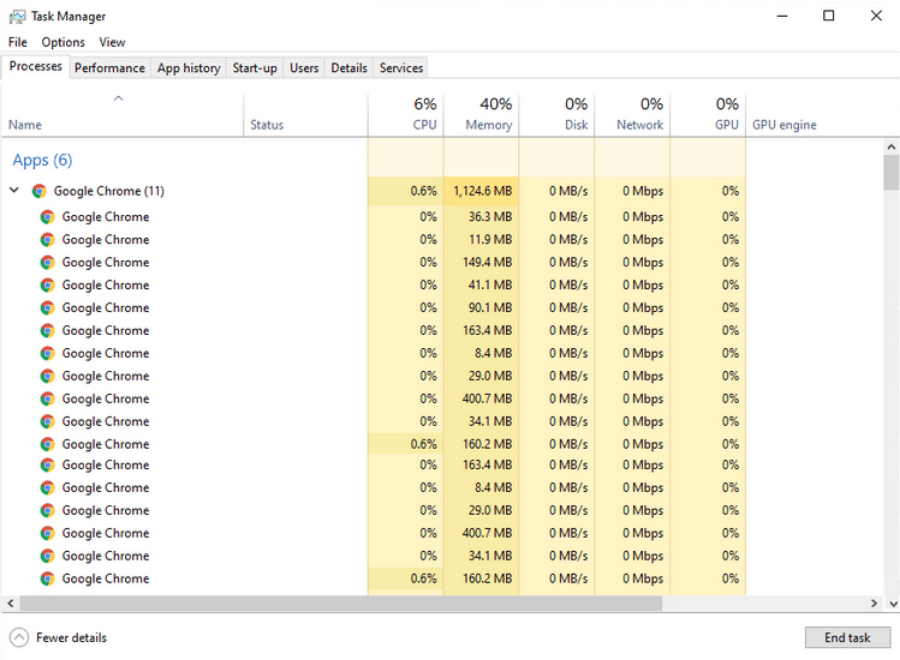Click the vertical scrollbar thumb

pyautogui.click(x=891, y=173)
